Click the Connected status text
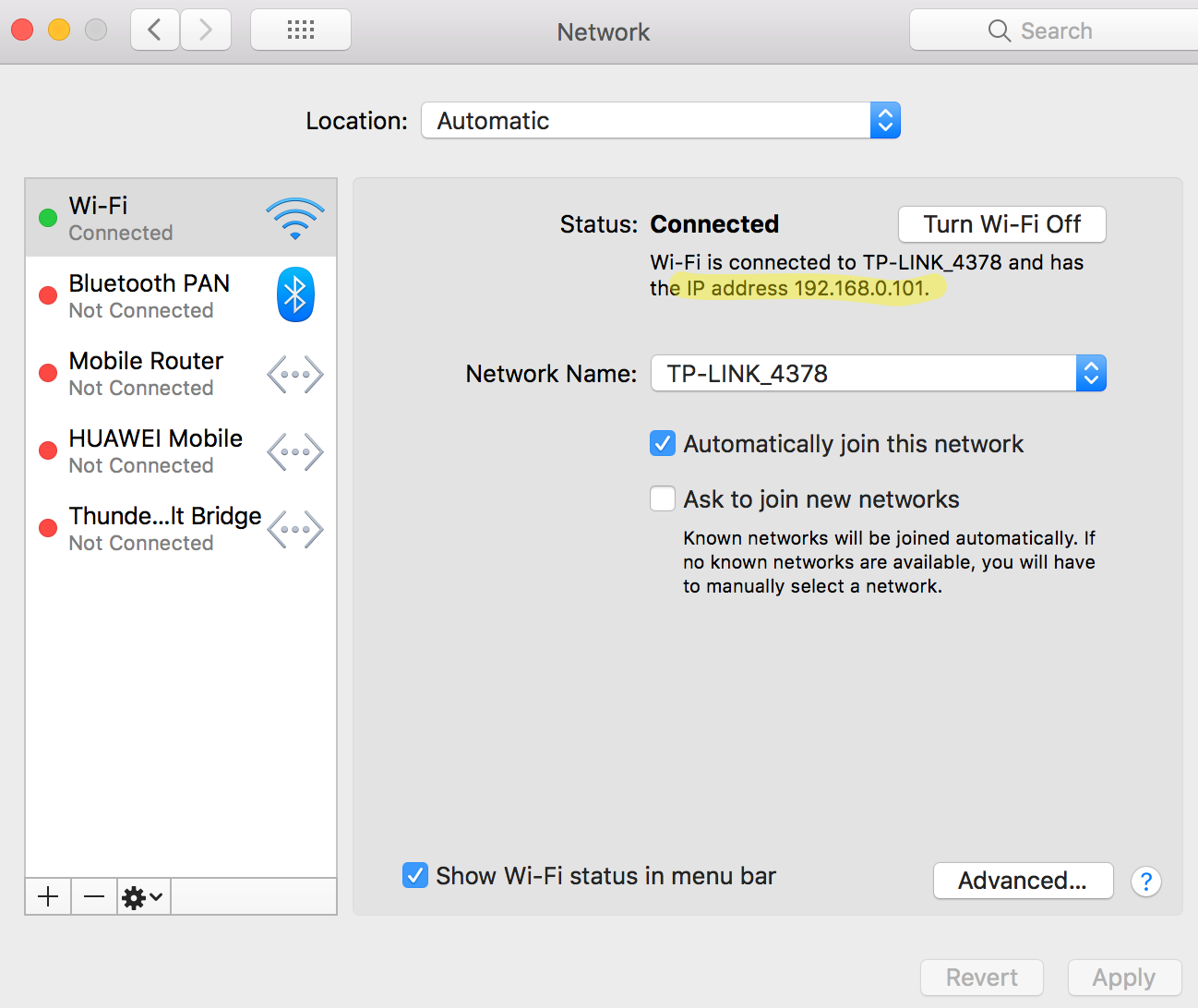1198x1008 pixels. coord(714,224)
